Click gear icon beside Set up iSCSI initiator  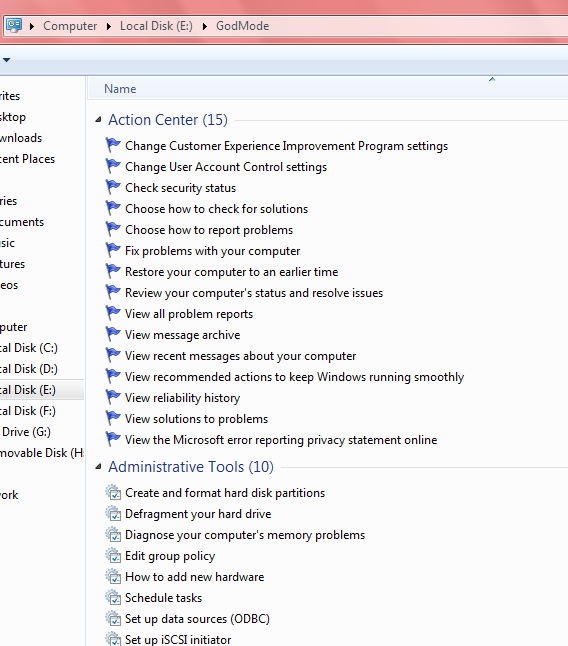pyautogui.click(x=113, y=639)
